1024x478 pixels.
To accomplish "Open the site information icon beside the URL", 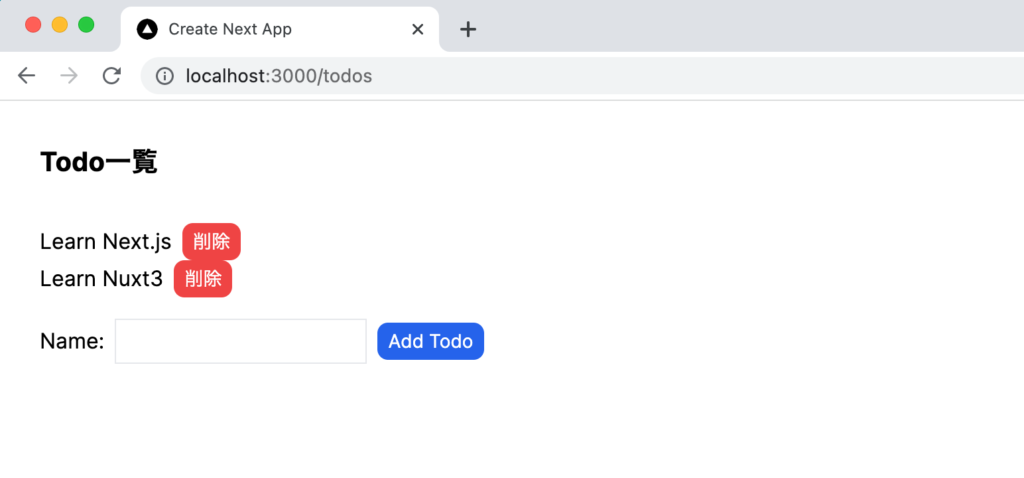I will (x=165, y=76).
